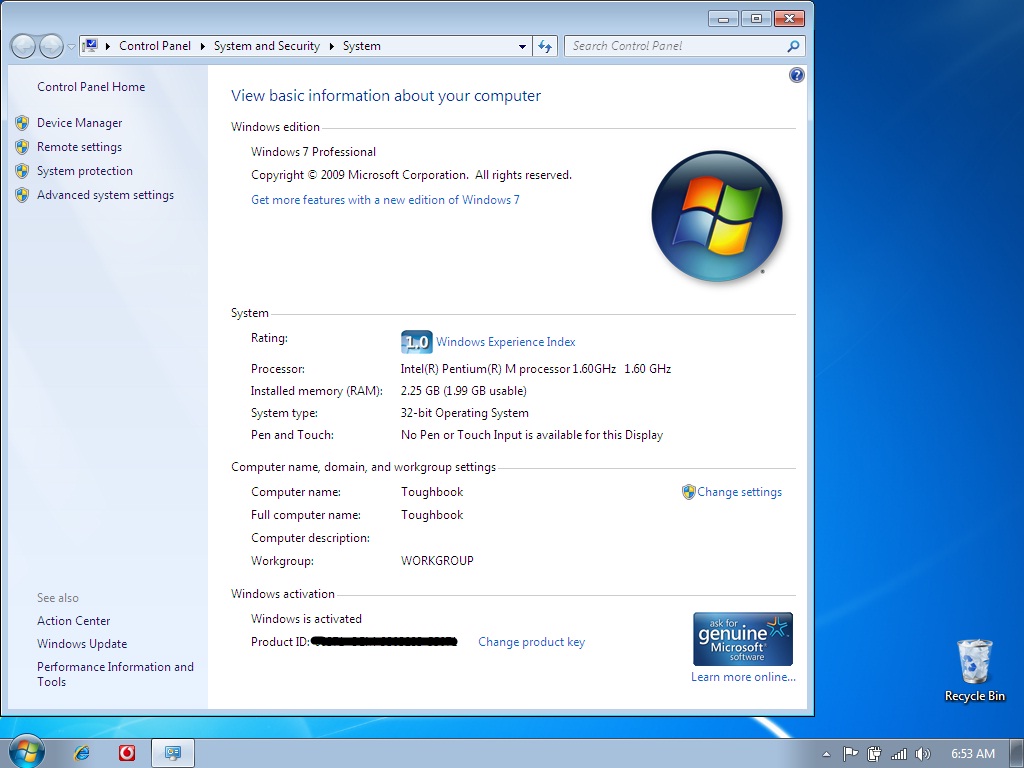The width and height of the screenshot is (1024, 768).
Task: Expand the arrow after Control Panel breadcrumb
Action: [x=202, y=46]
